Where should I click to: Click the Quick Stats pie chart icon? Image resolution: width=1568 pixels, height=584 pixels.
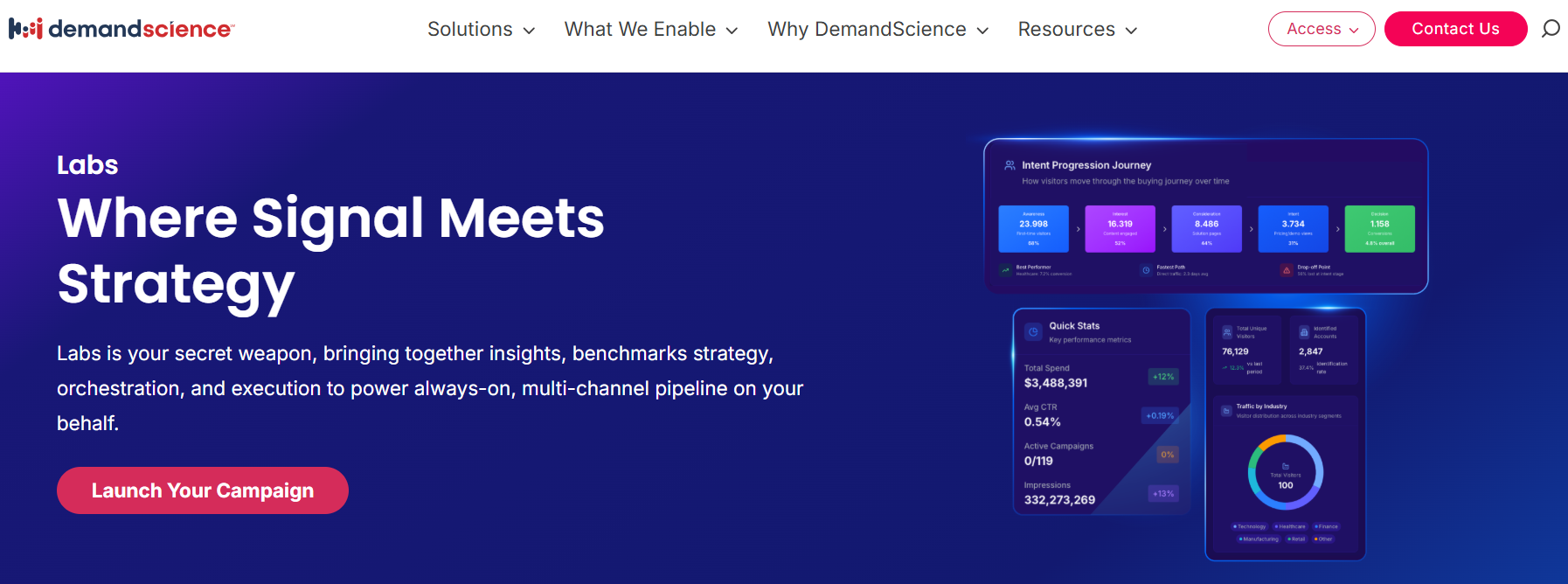coord(1033,332)
